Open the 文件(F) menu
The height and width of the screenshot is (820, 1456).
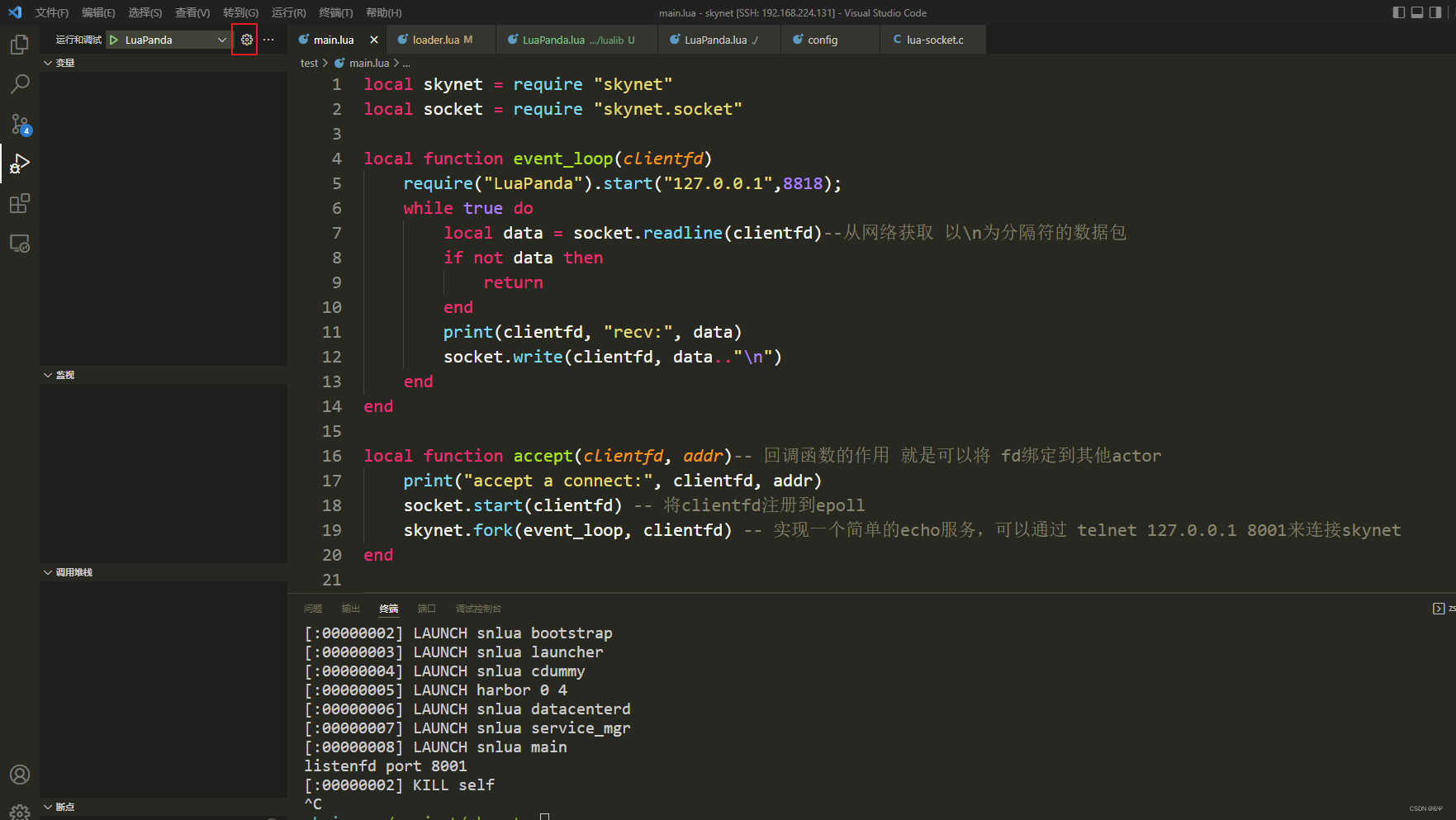click(x=52, y=12)
